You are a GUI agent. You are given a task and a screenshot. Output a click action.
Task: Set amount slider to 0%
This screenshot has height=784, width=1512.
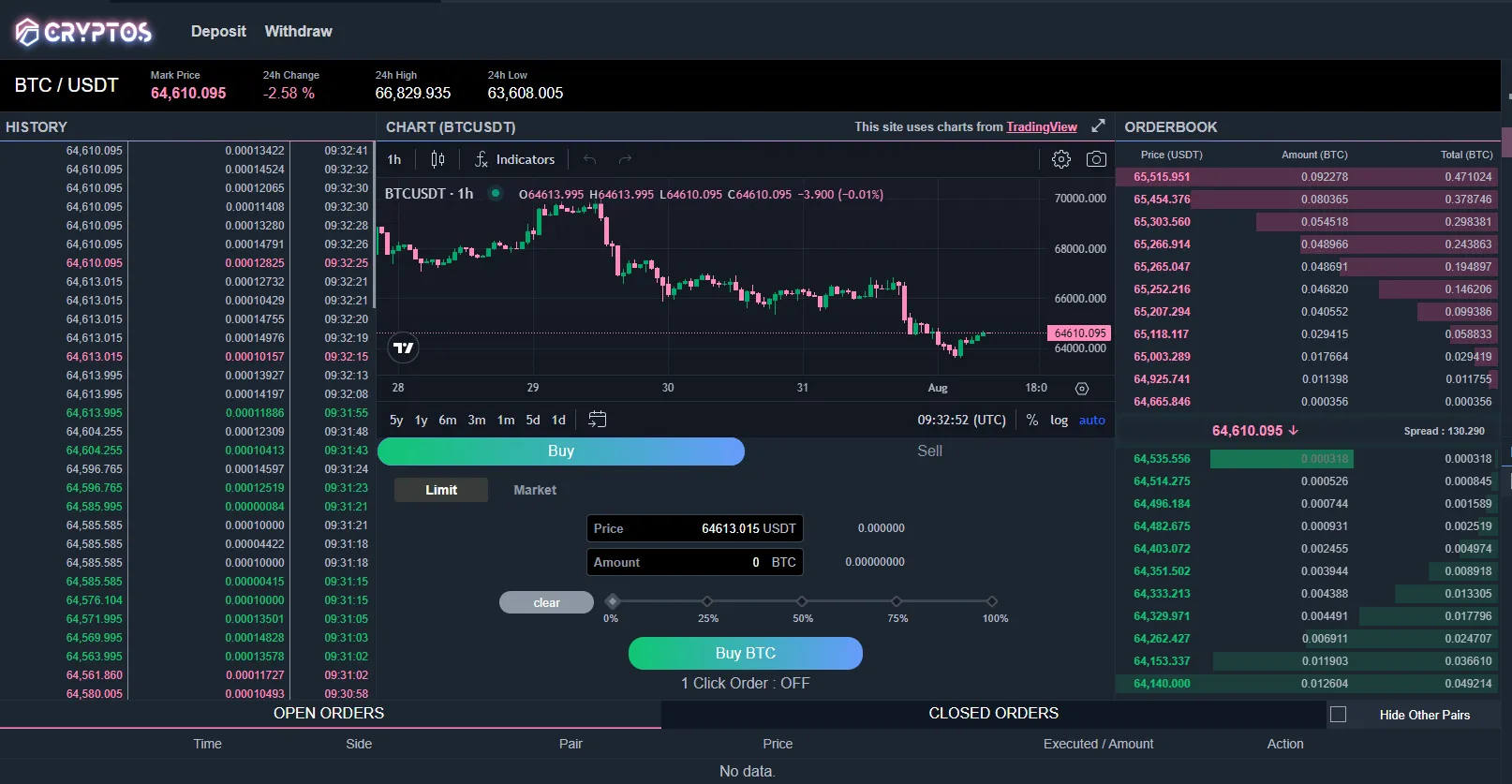[x=612, y=601]
